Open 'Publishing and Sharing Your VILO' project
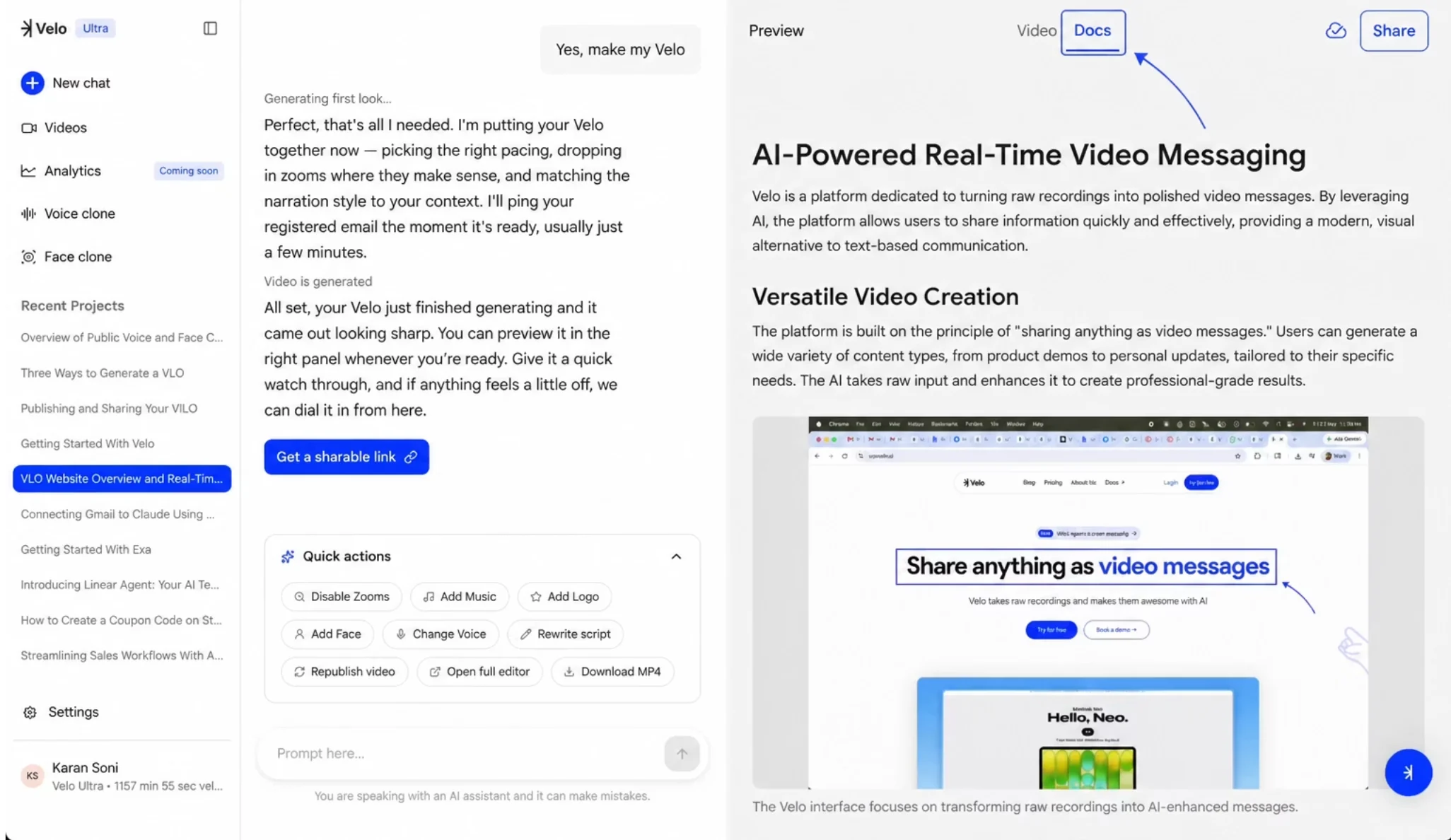The width and height of the screenshot is (1451, 840). point(109,409)
